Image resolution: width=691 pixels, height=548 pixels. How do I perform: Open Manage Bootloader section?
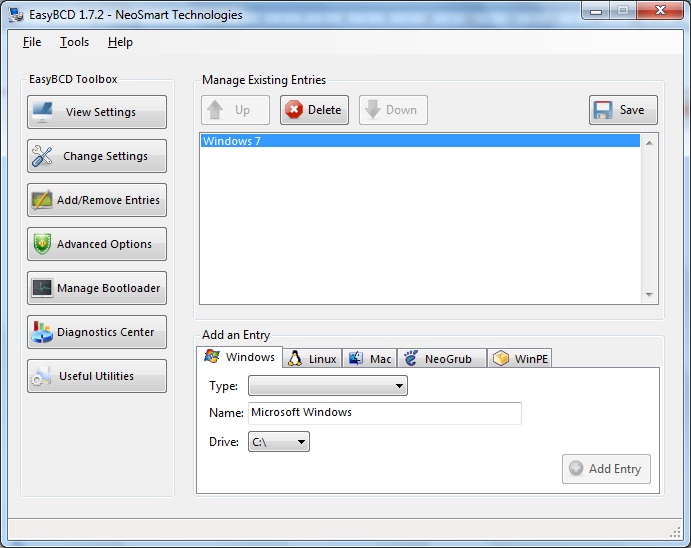point(97,288)
